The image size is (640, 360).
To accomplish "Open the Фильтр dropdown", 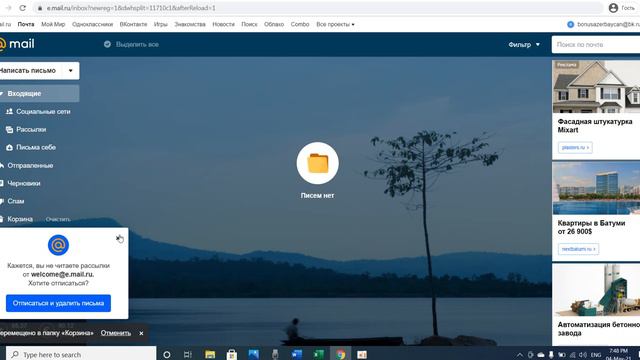I will click(524, 44).
